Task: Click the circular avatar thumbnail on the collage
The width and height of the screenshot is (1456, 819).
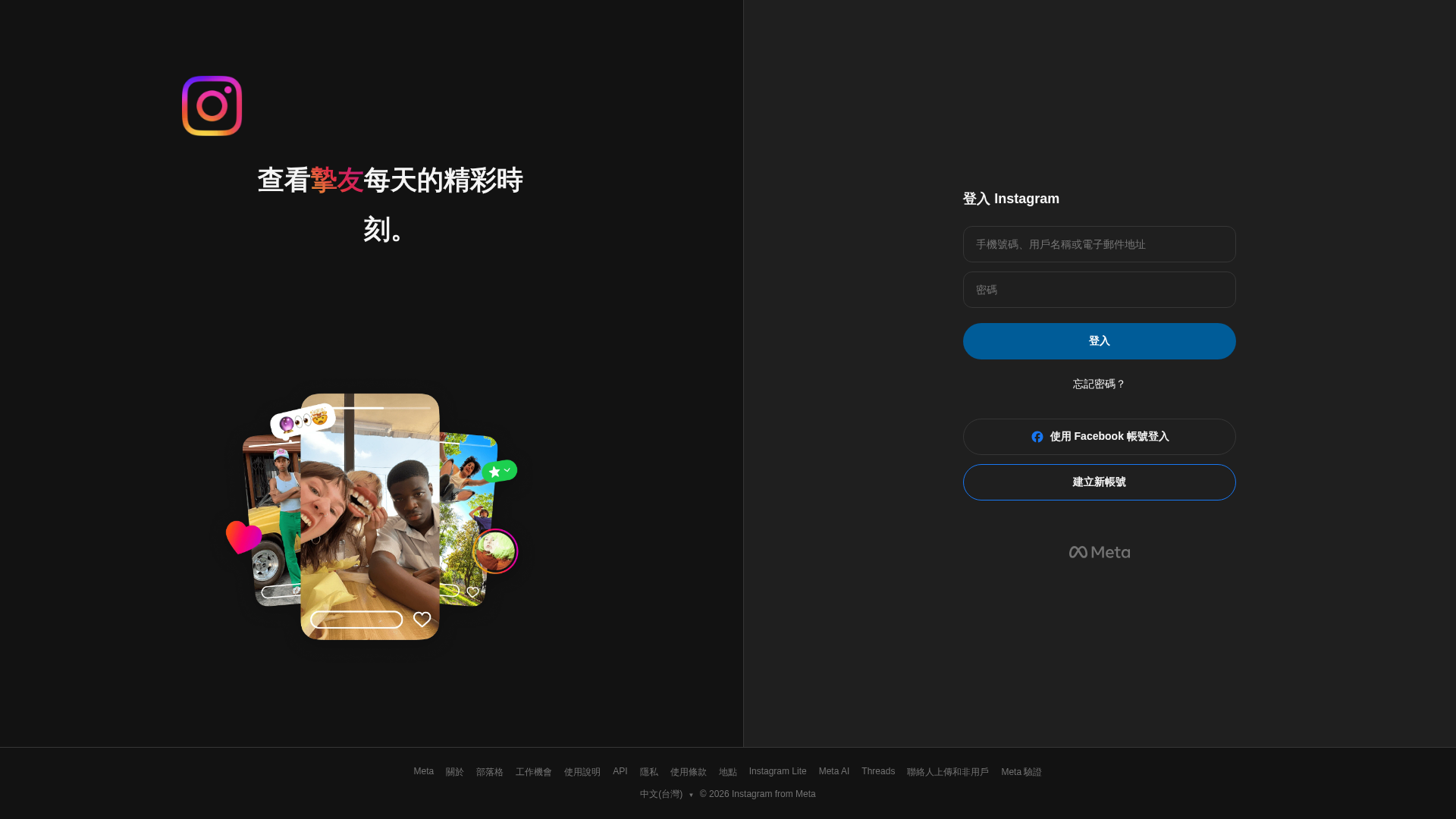Action: click(x=495, y=551)
